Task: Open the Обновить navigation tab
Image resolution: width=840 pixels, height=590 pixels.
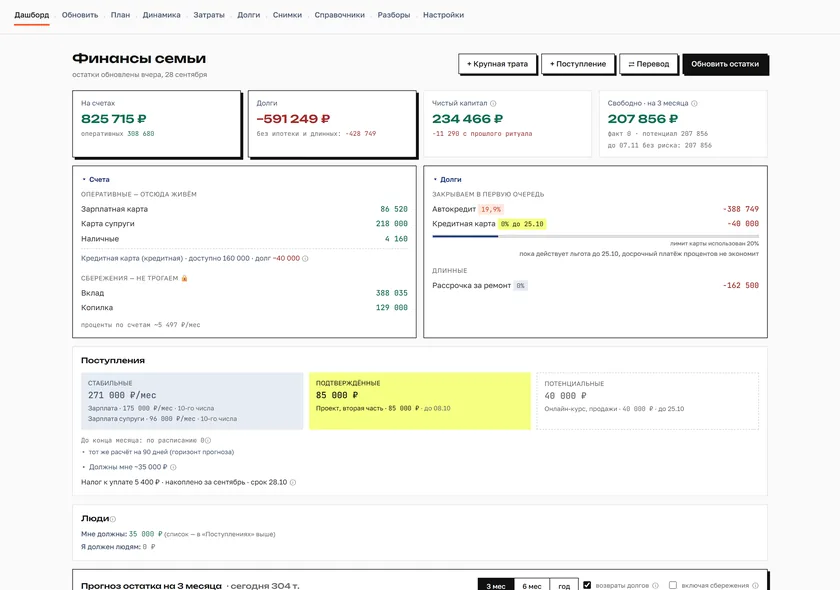Action: [80, 15]
